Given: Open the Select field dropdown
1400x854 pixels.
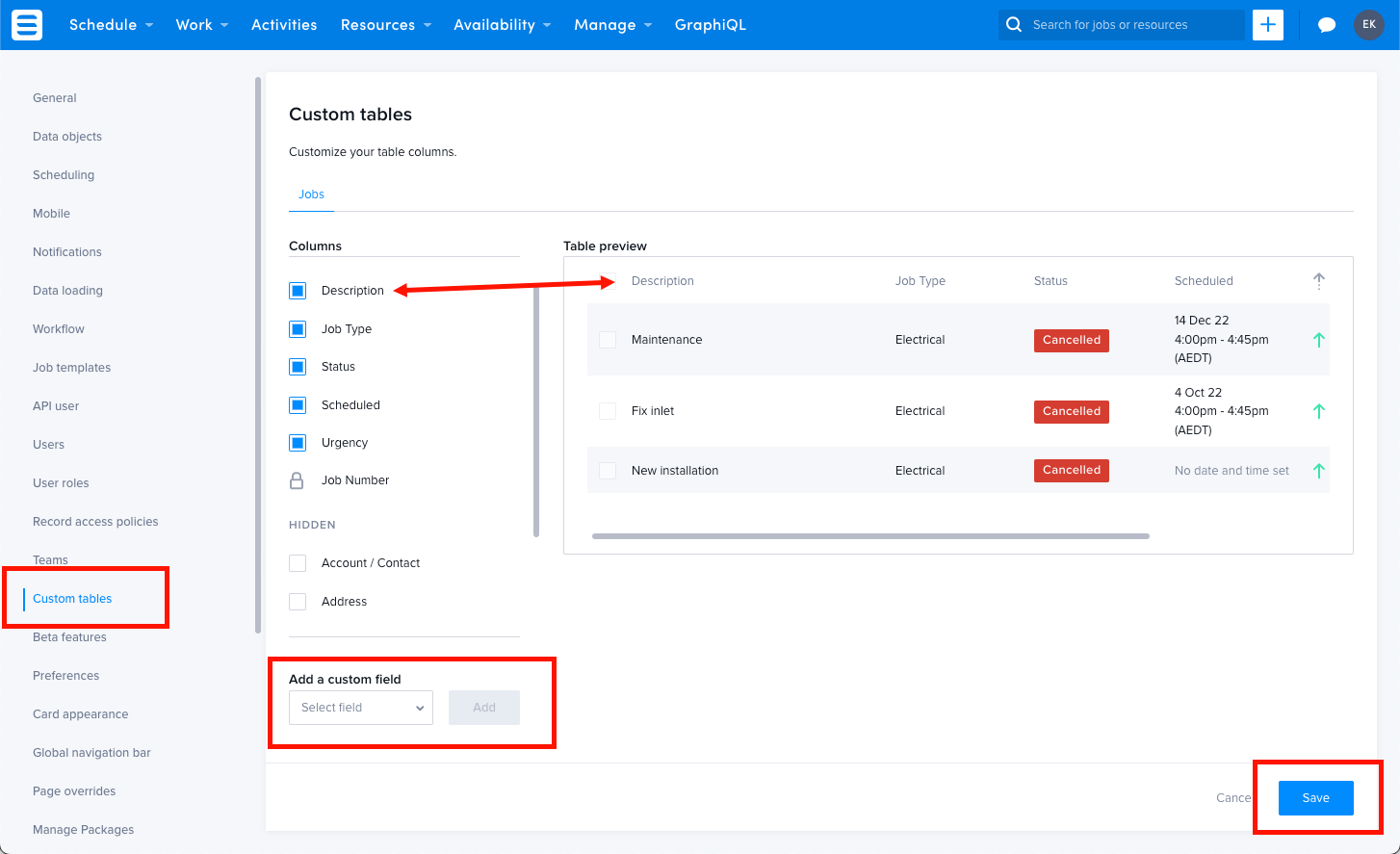Looking at the screenshot, I should click(x=360, y=707).
